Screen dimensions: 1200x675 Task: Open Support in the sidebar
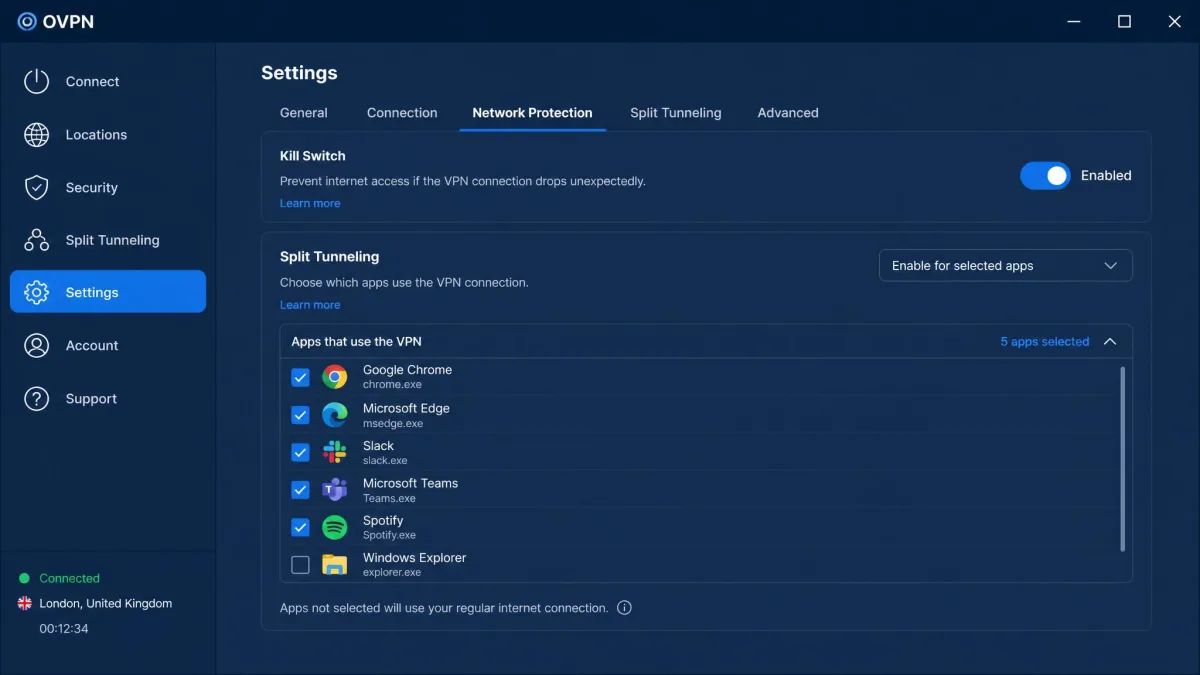coord(108,399)
